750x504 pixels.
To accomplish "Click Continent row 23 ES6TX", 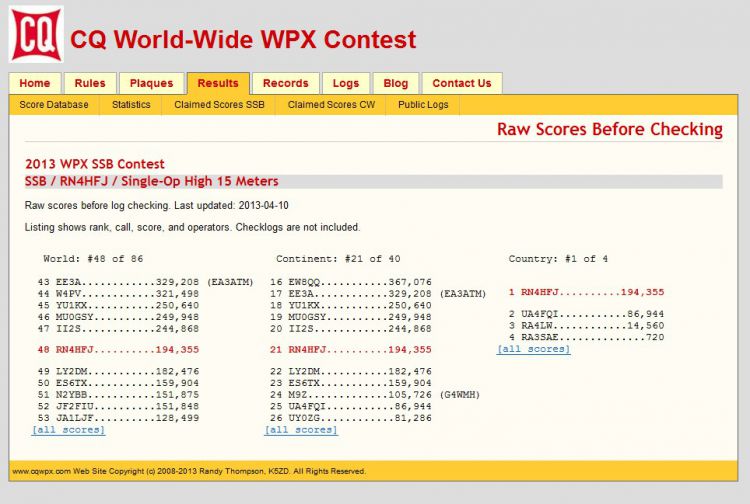I will click(351, 383).
